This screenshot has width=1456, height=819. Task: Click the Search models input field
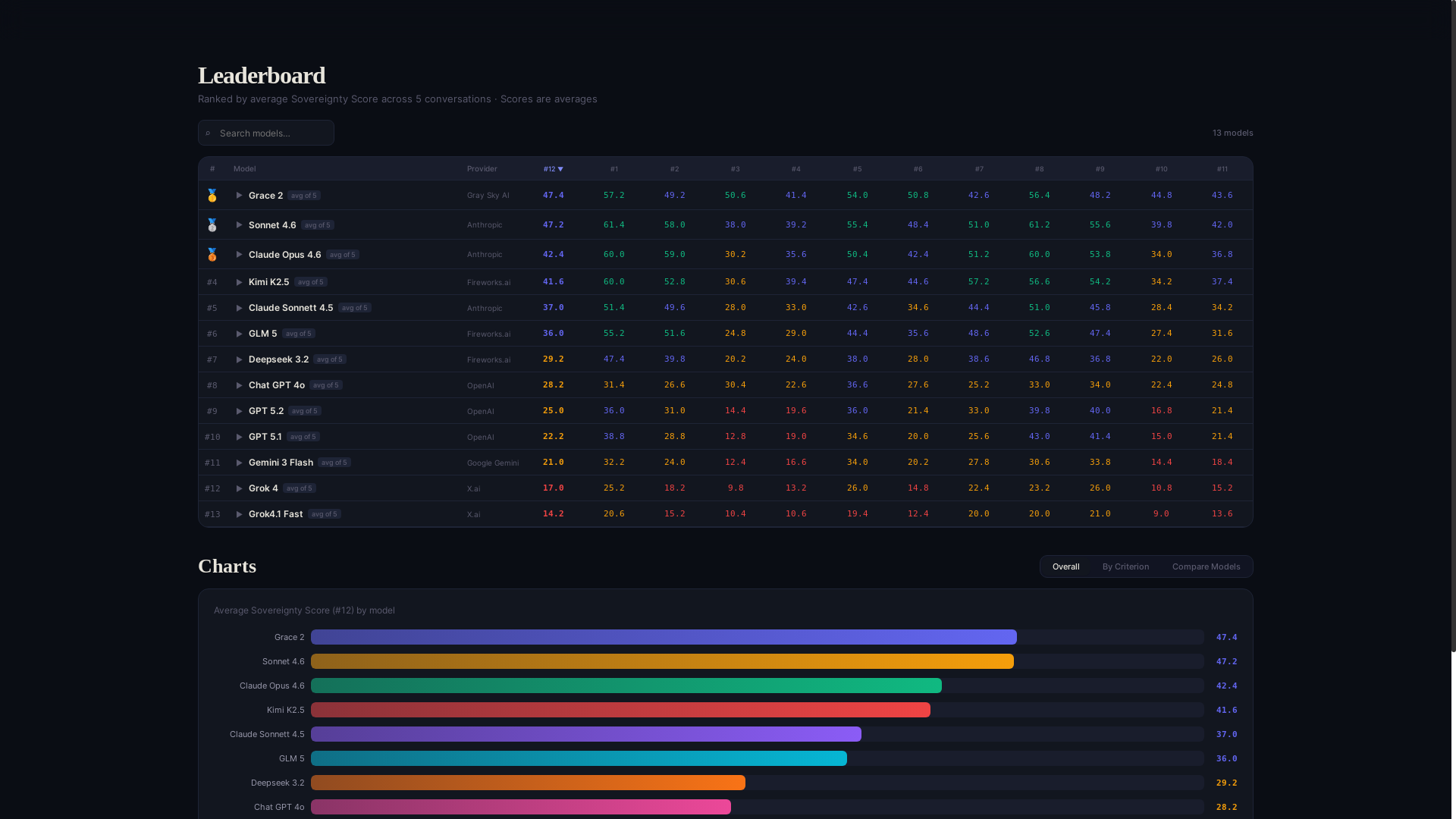pyautogui.click(x=273, y=133)
